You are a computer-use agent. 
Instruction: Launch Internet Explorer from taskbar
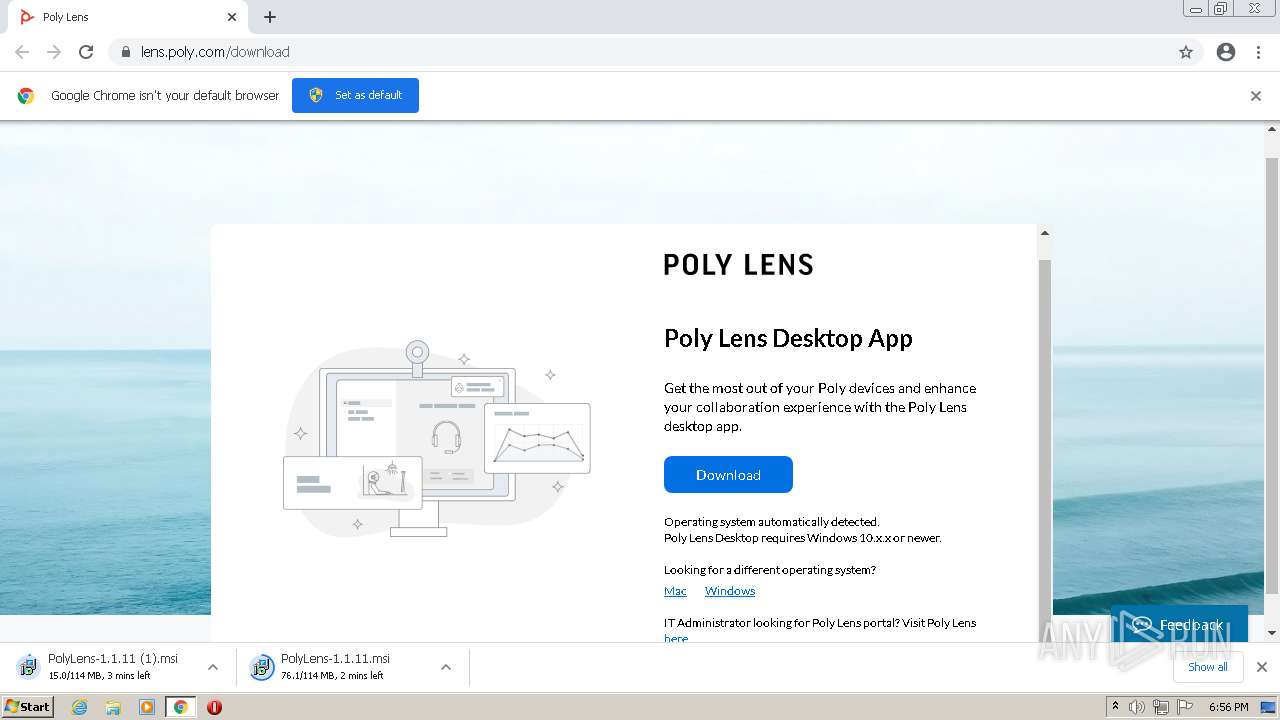click(x=80, y=707)
